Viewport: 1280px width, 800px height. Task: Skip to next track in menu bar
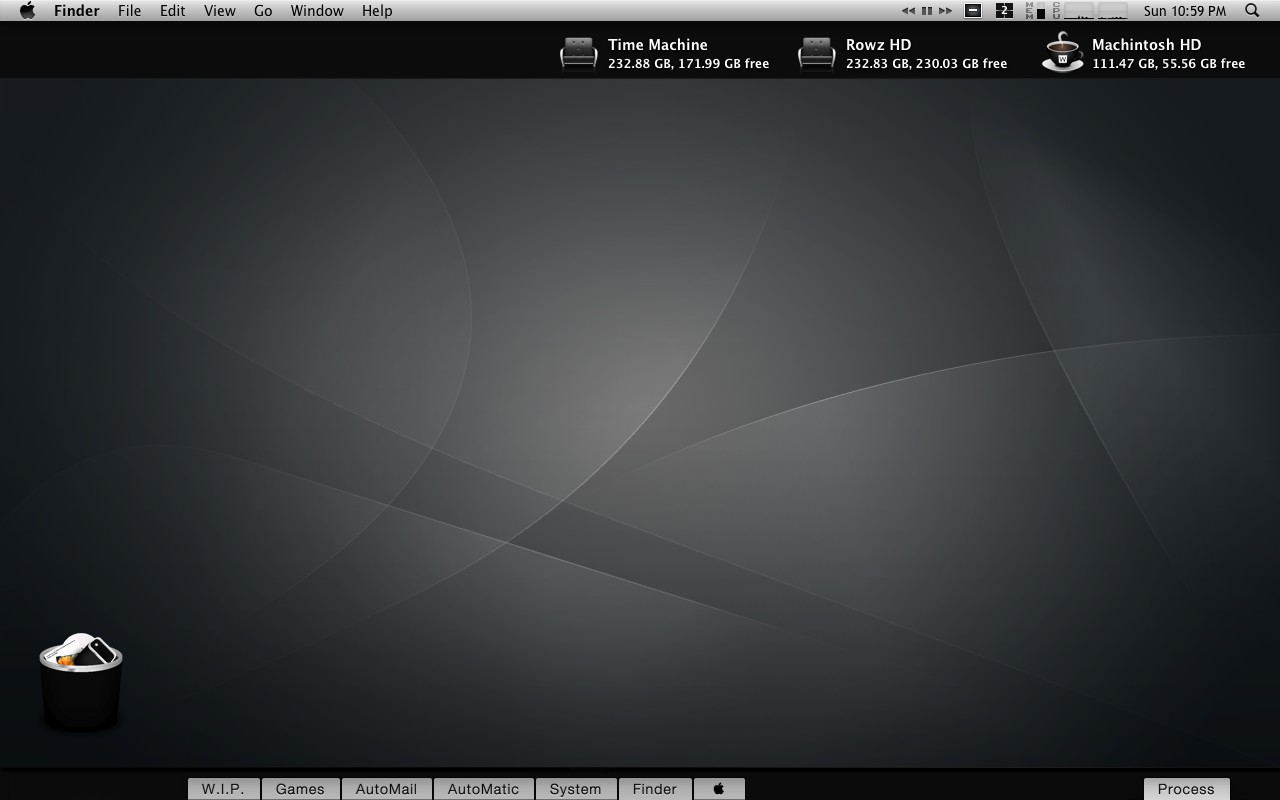(945, 11)
